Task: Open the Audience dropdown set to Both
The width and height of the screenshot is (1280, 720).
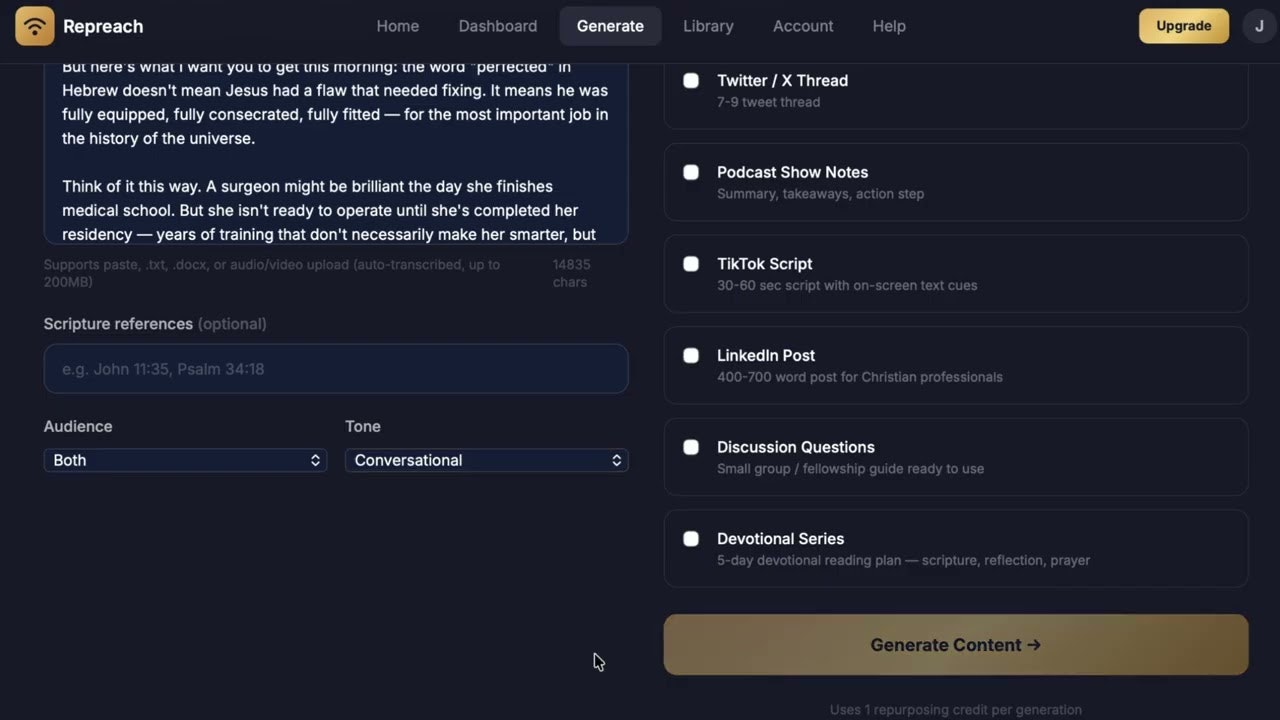Action: (x=185, y=460)
